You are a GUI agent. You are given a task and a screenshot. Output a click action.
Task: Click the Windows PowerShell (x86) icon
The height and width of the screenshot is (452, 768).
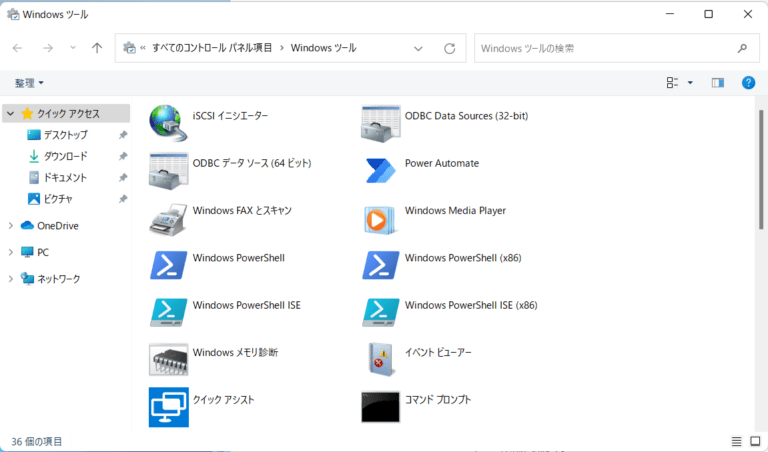point(381,265)
